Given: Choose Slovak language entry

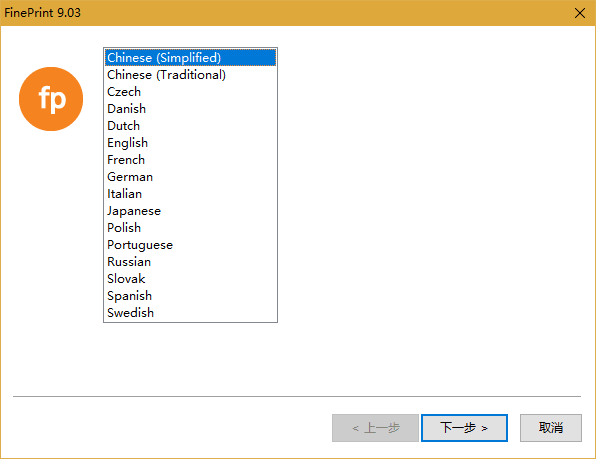Looking at the screenshot, I should [x=190, y=279].
